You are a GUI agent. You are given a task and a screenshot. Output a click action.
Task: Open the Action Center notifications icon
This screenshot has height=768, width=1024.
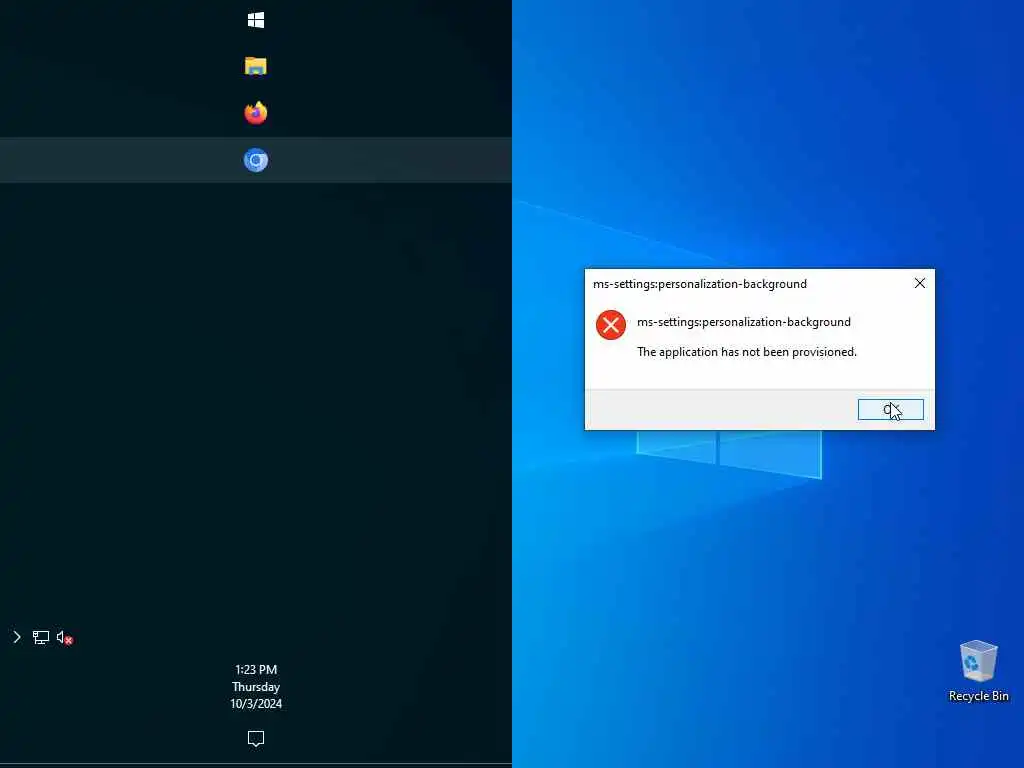[256, 739]
